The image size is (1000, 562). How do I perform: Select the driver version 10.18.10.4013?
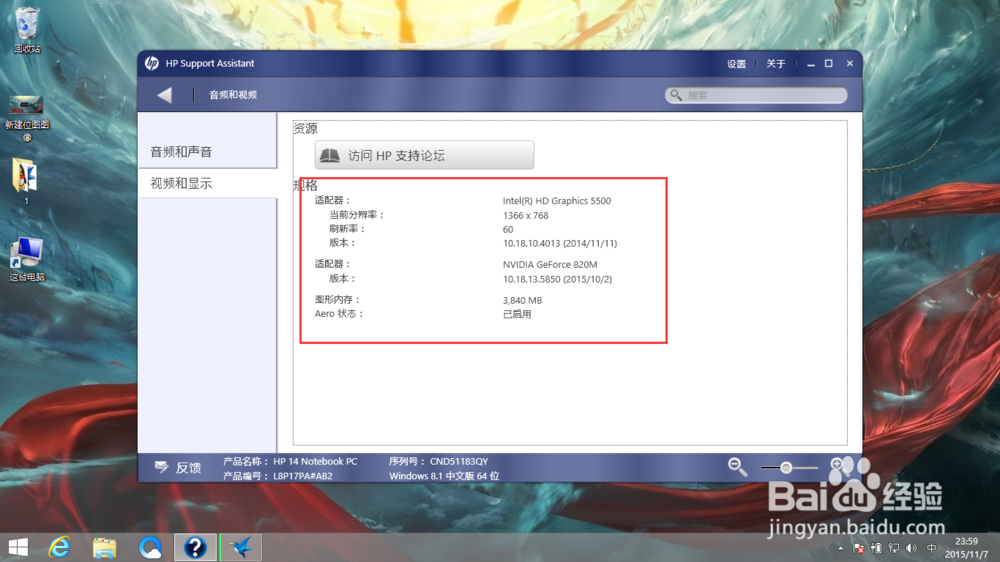coord(531,244)
